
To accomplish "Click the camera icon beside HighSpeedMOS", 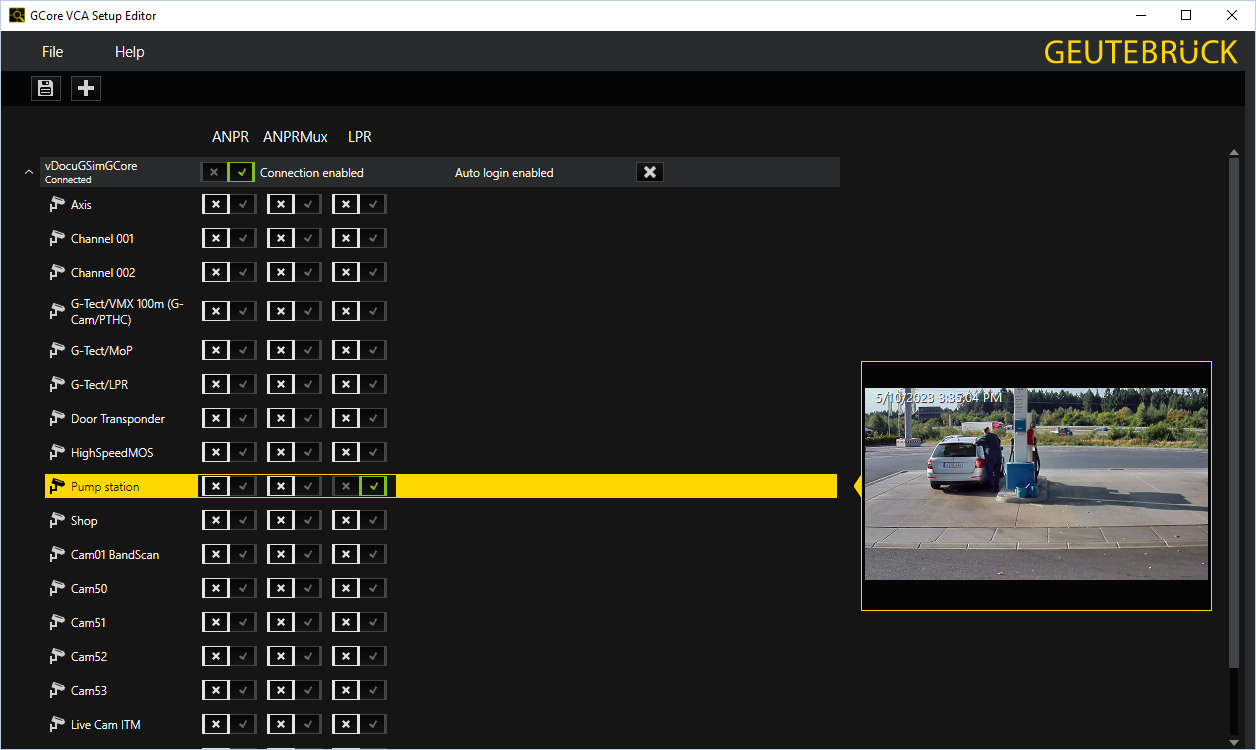I will 57,453.
